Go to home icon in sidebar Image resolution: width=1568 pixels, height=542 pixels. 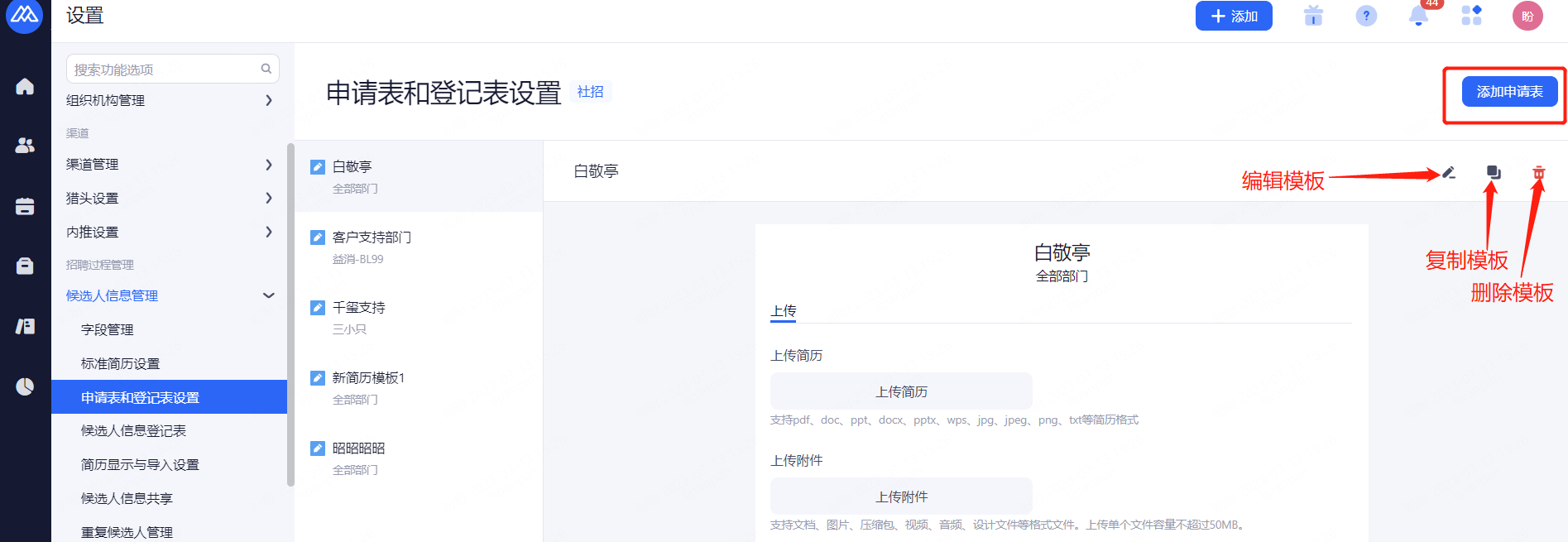(25, 87)
